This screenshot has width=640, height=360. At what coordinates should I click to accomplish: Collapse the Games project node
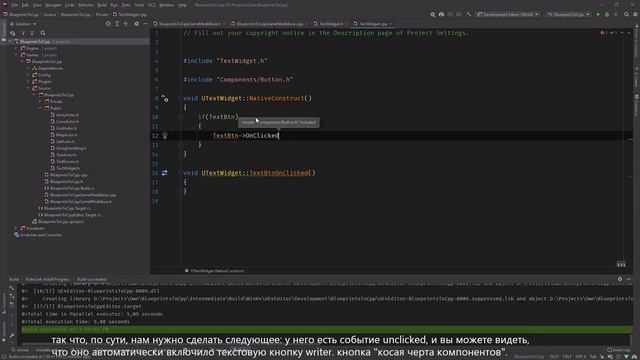pyautogui.click(x=16, y=55)
